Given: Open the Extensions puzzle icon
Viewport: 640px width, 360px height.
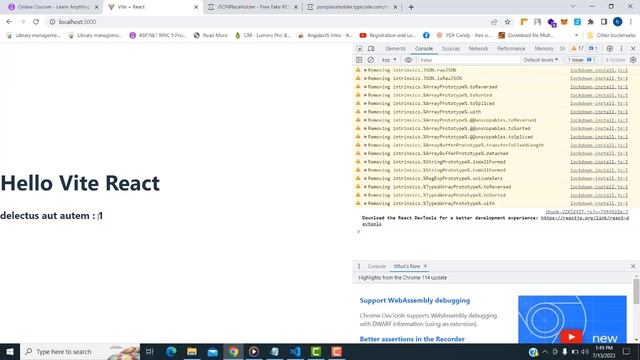Looking at the screenshot, I should coord(591,22).
